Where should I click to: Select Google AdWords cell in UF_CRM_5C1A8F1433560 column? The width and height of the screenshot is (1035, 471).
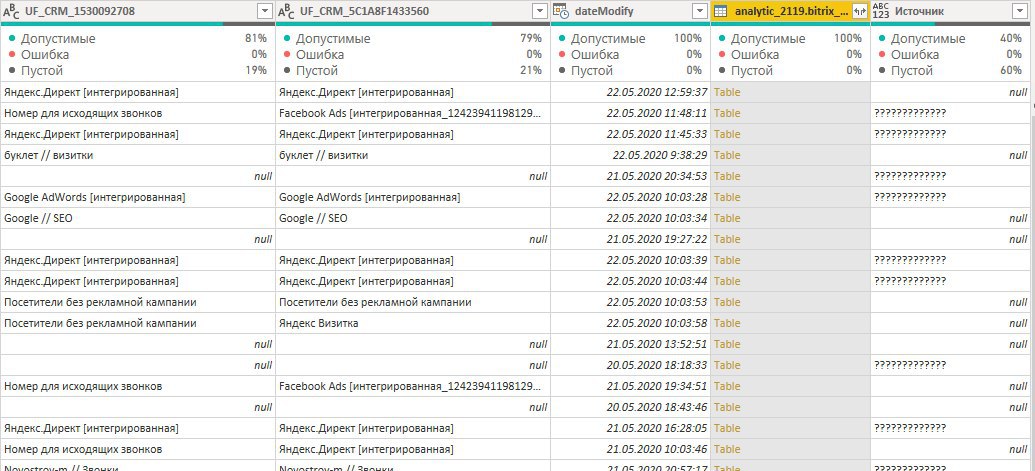coord(413,197)
